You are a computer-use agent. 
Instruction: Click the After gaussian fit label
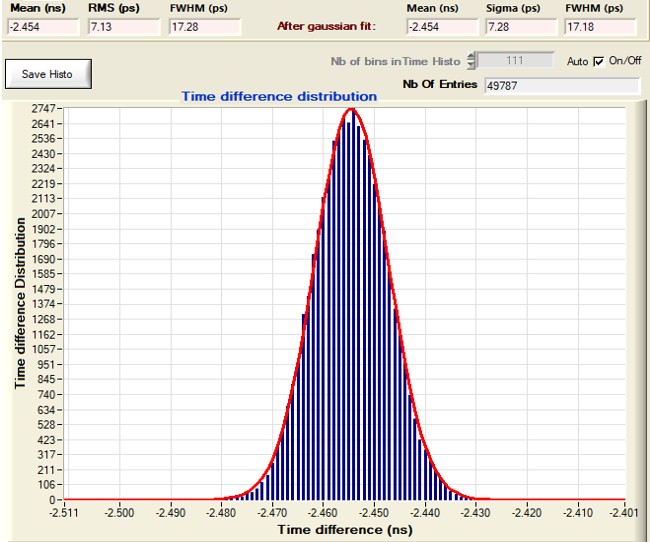(325, 24)
